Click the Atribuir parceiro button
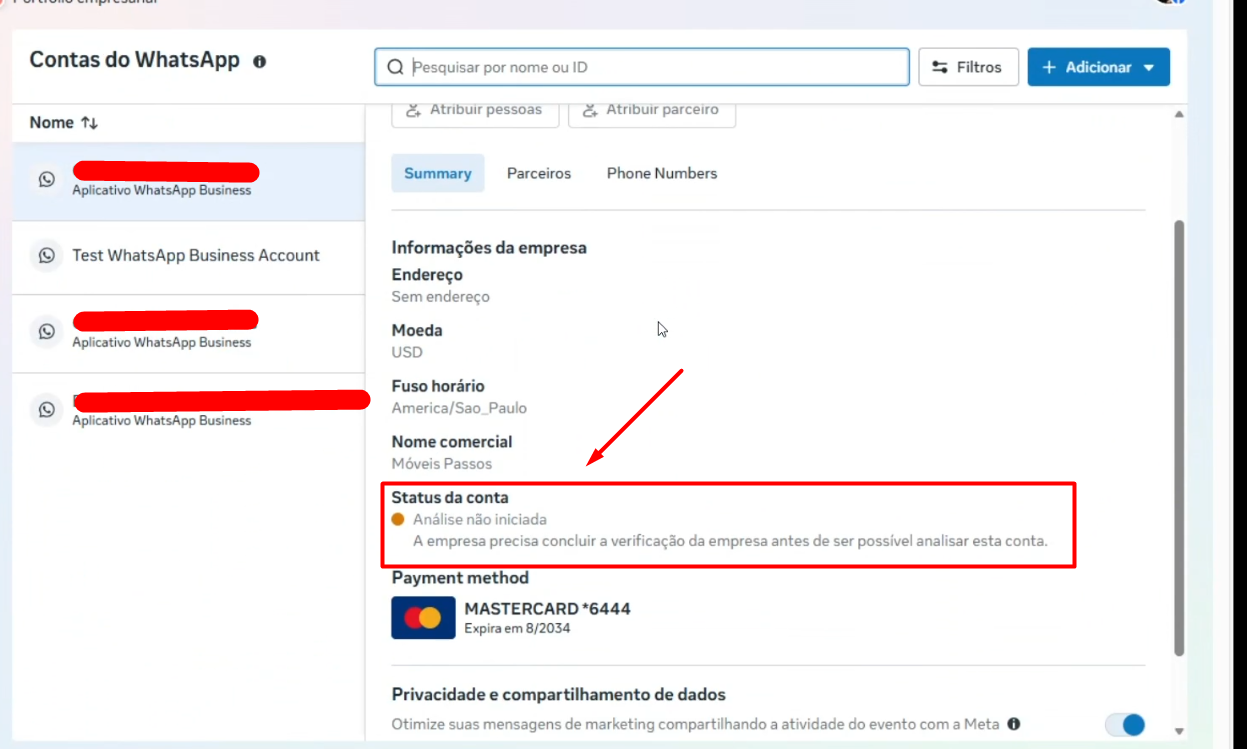The height and width of the screenshot is (749, 1247). (652, 111)
